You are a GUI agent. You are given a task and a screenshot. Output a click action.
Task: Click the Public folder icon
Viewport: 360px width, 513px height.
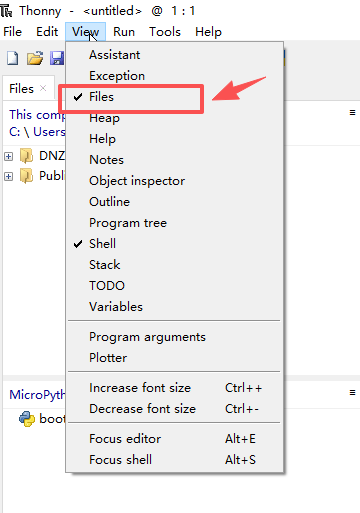[x=26, y=176]
